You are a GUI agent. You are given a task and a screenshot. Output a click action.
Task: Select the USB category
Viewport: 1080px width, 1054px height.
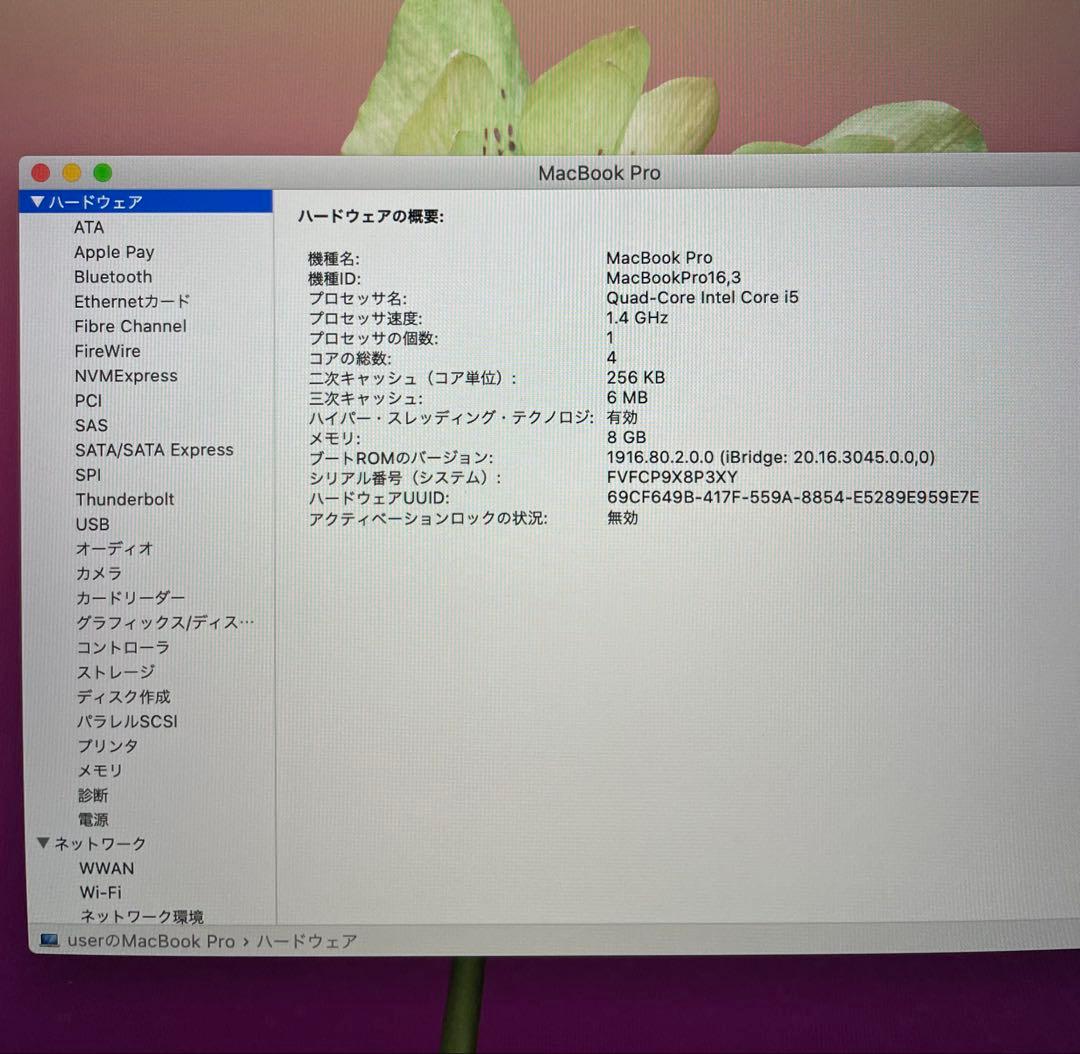[92, 524]
